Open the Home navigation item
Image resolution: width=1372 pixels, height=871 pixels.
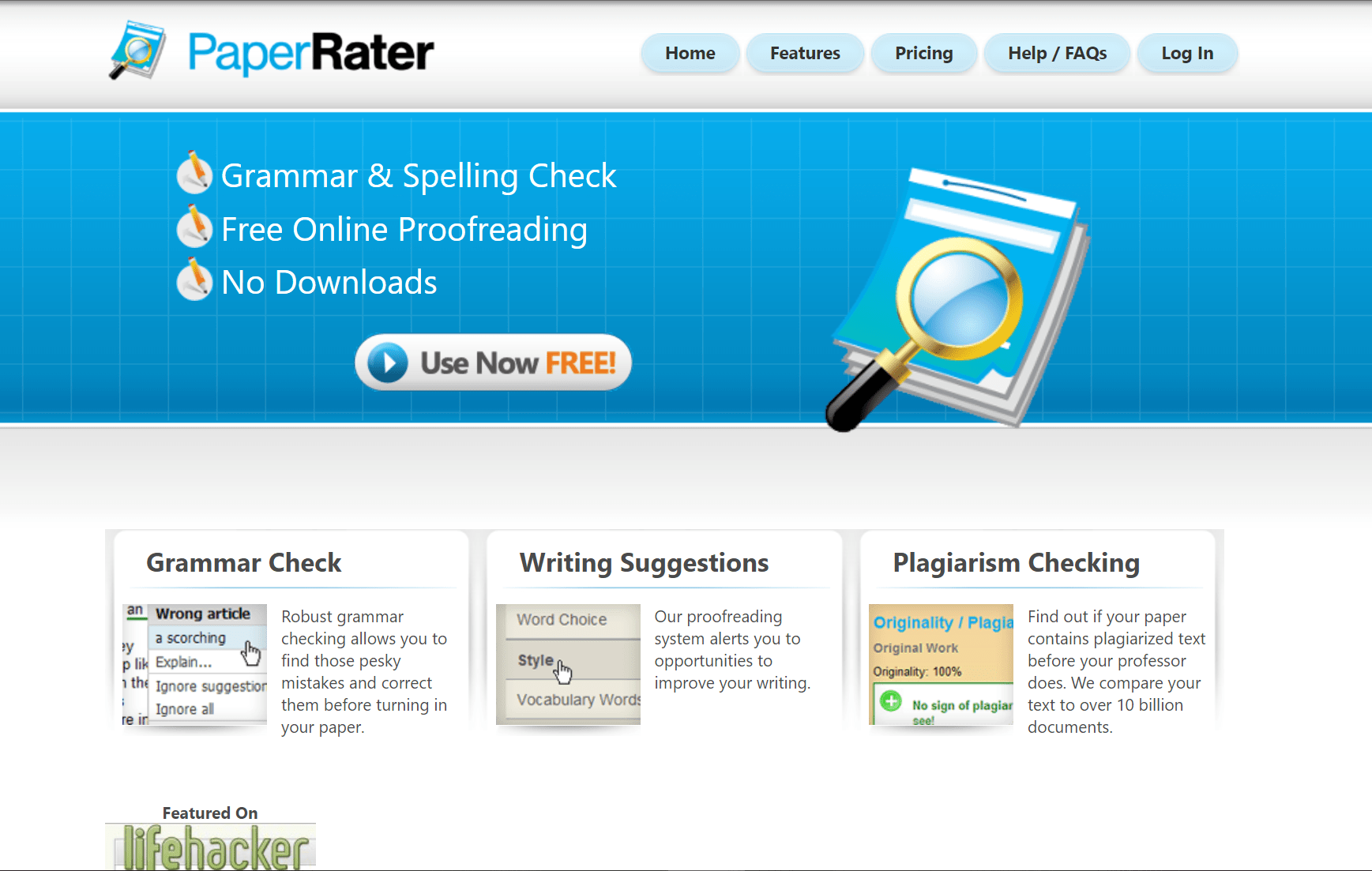690,53
